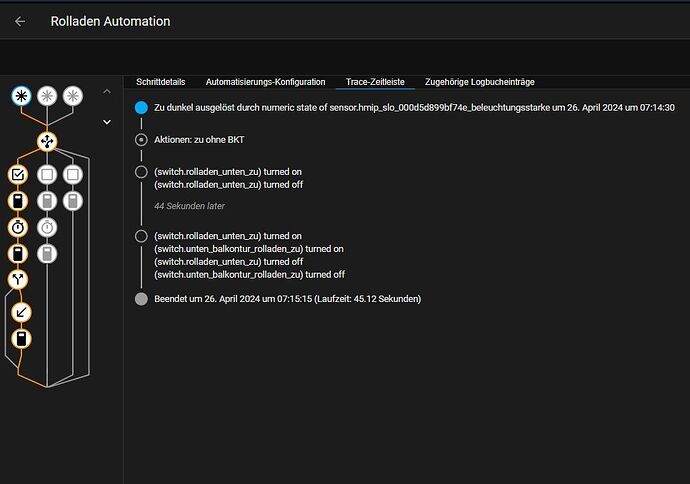Click the marker above the 44 Sekunden later line
The width and height of the screenshot is (690, 484).
(x=141, y=172)
